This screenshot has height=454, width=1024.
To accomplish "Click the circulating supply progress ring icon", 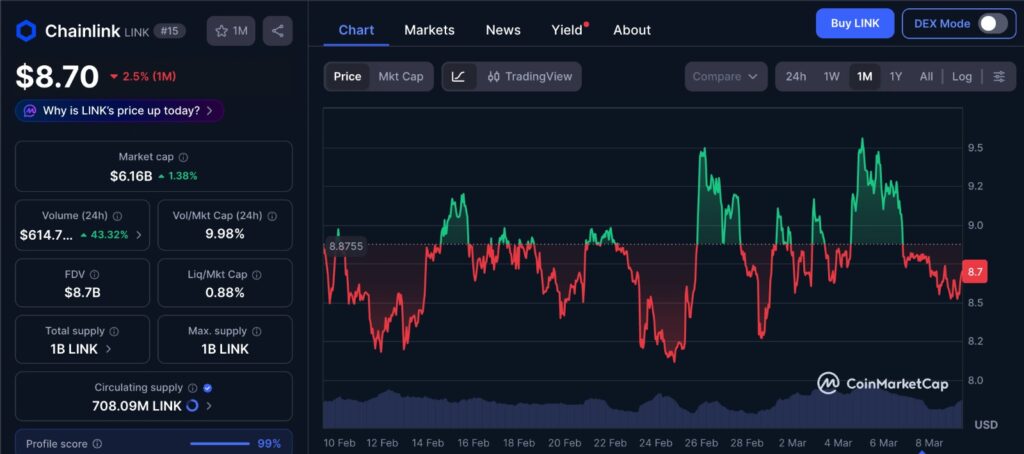I will [x=192, y=406].
